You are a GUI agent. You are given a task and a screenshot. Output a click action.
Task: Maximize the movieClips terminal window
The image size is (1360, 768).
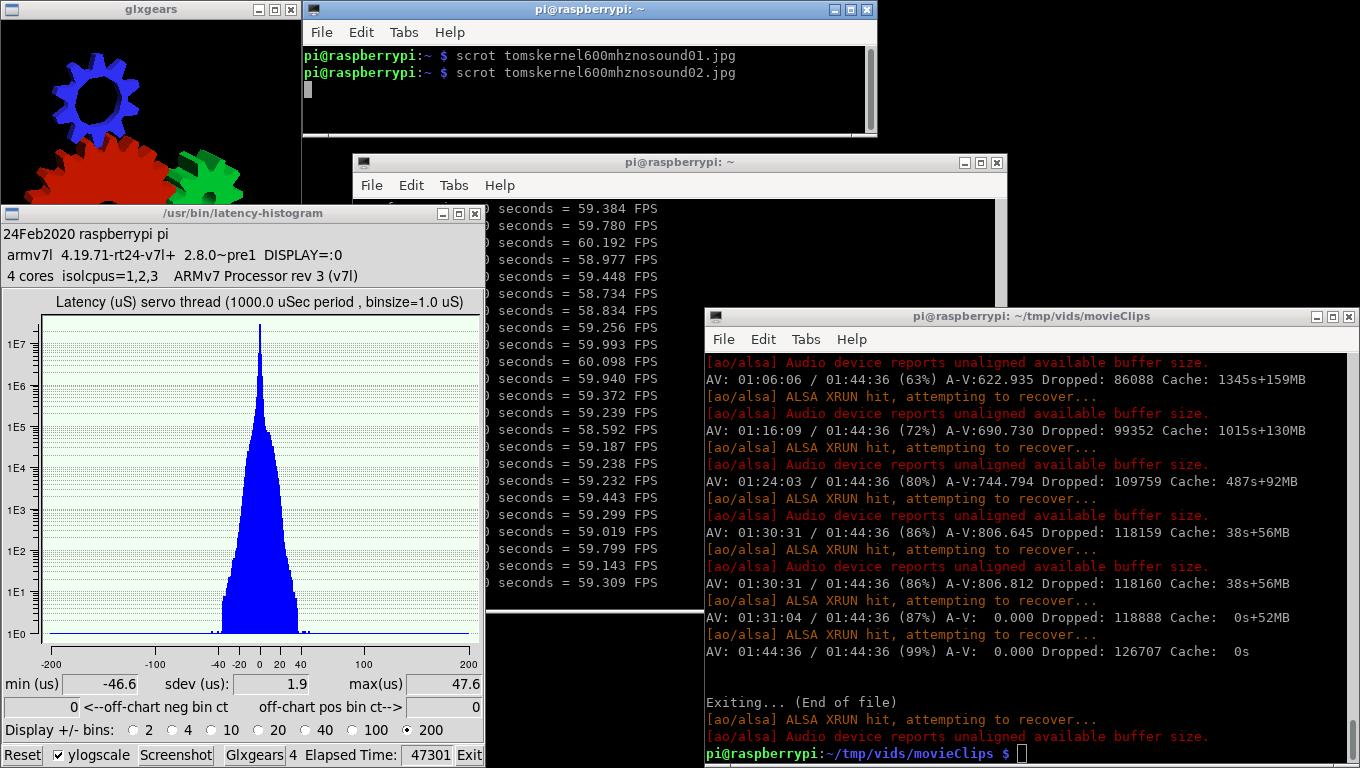(x=1332, y=317)
